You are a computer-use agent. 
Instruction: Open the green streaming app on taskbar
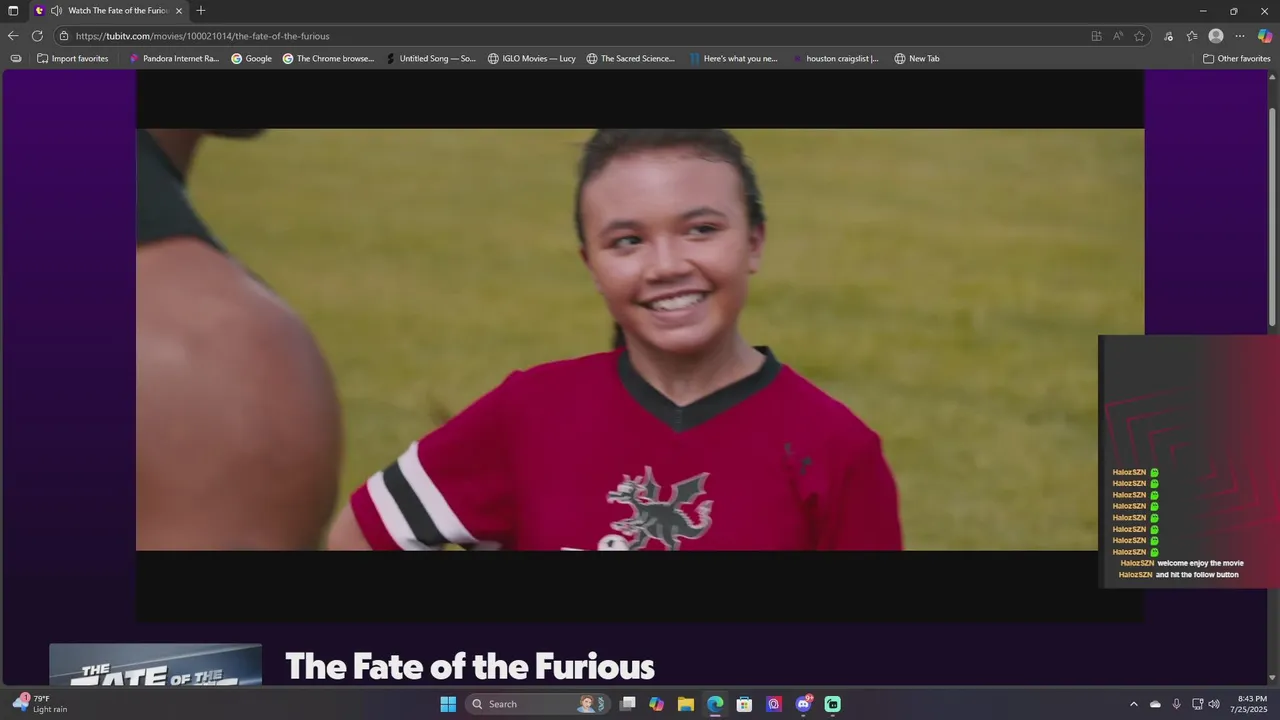832,704
